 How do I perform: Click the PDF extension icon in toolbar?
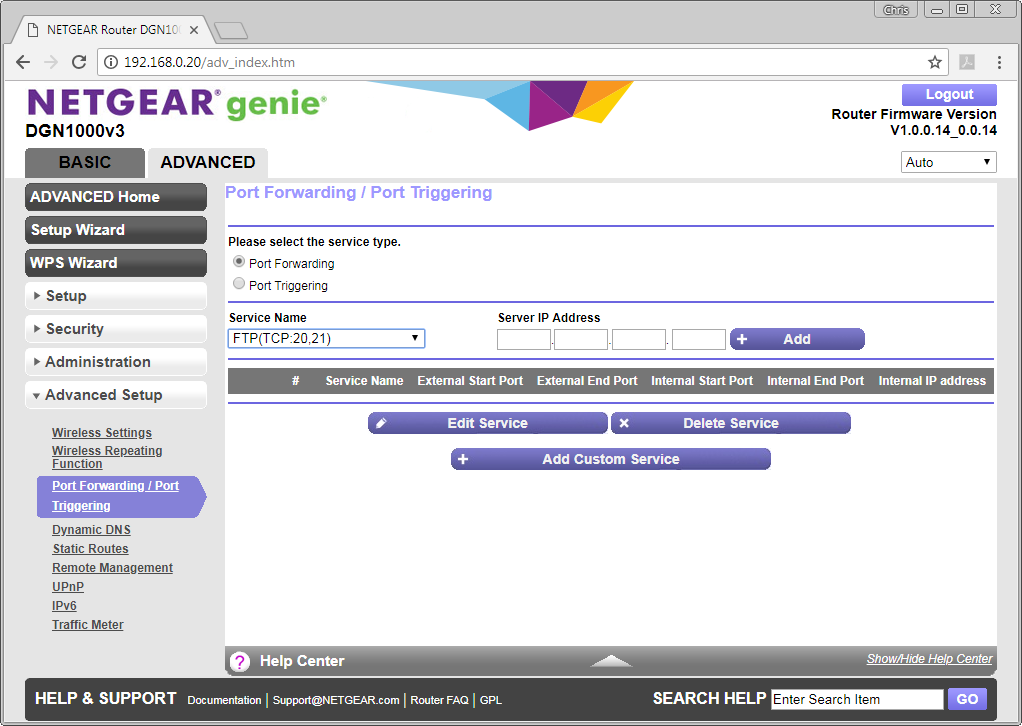pos(967,62)
